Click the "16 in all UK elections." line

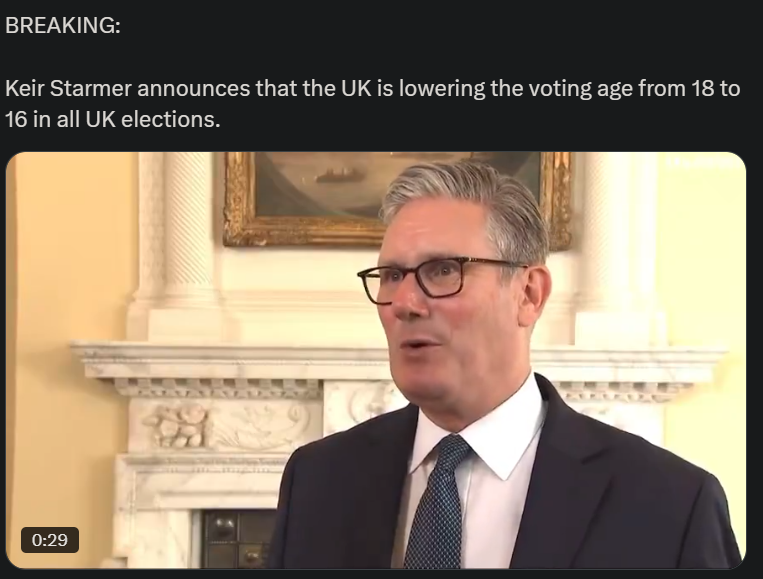coord(113,120)
